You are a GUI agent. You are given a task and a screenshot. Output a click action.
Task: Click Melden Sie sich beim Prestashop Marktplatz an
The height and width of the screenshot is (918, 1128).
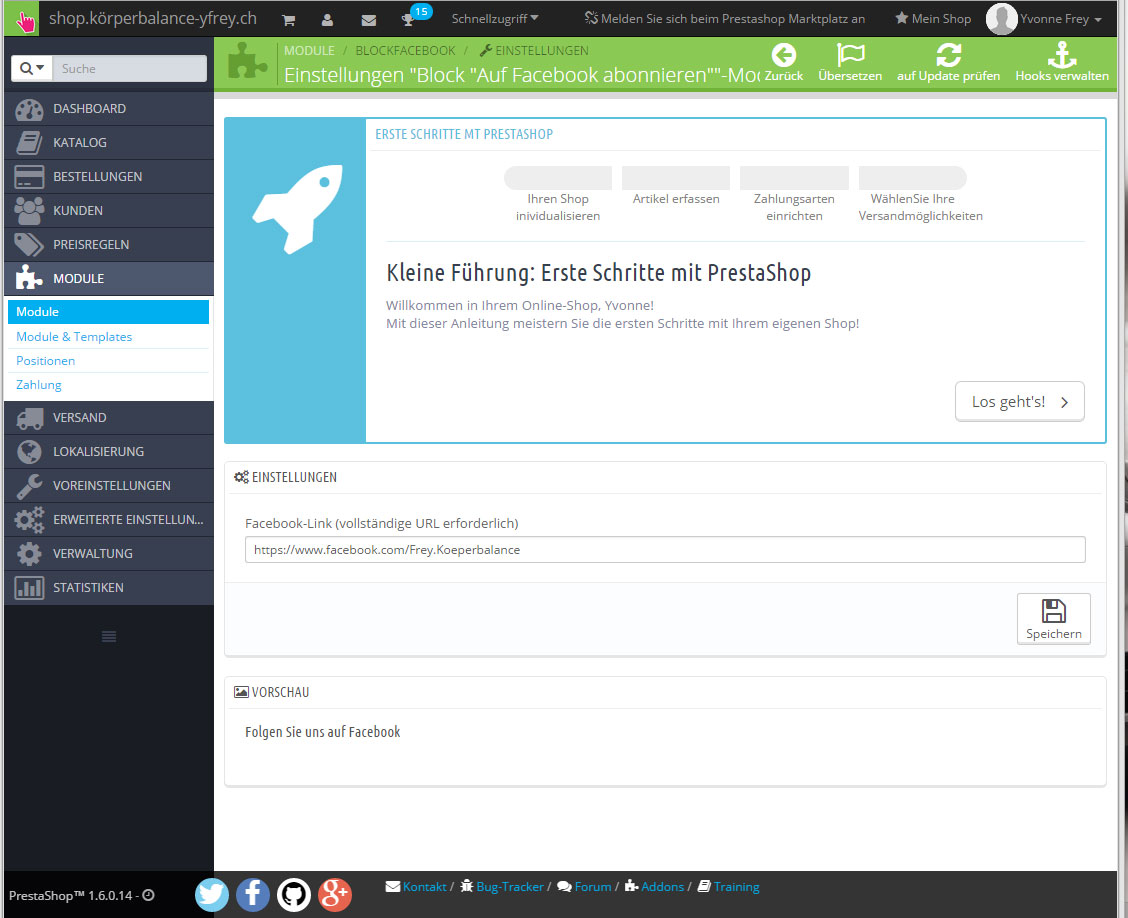click(x=724, y=19)
